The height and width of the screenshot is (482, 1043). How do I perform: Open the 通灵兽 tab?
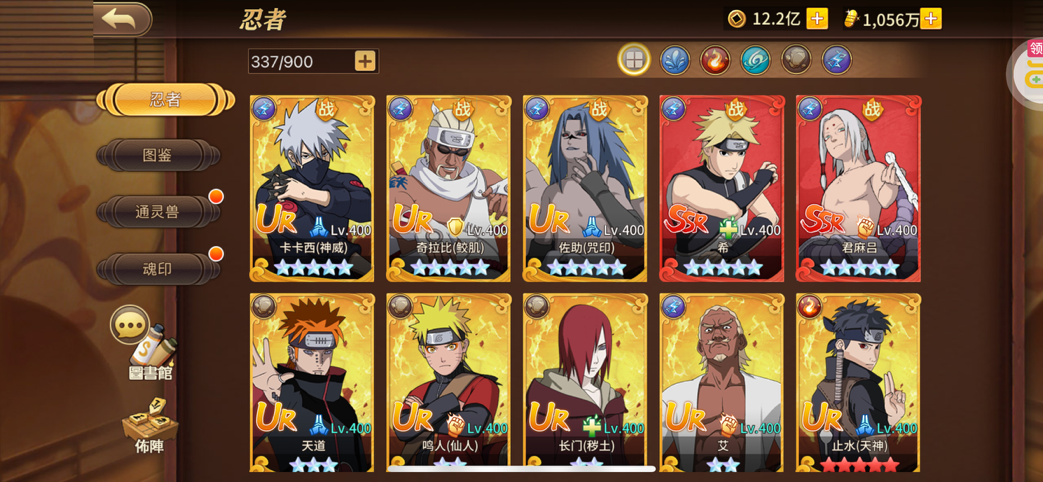click(x=158, y=212)
